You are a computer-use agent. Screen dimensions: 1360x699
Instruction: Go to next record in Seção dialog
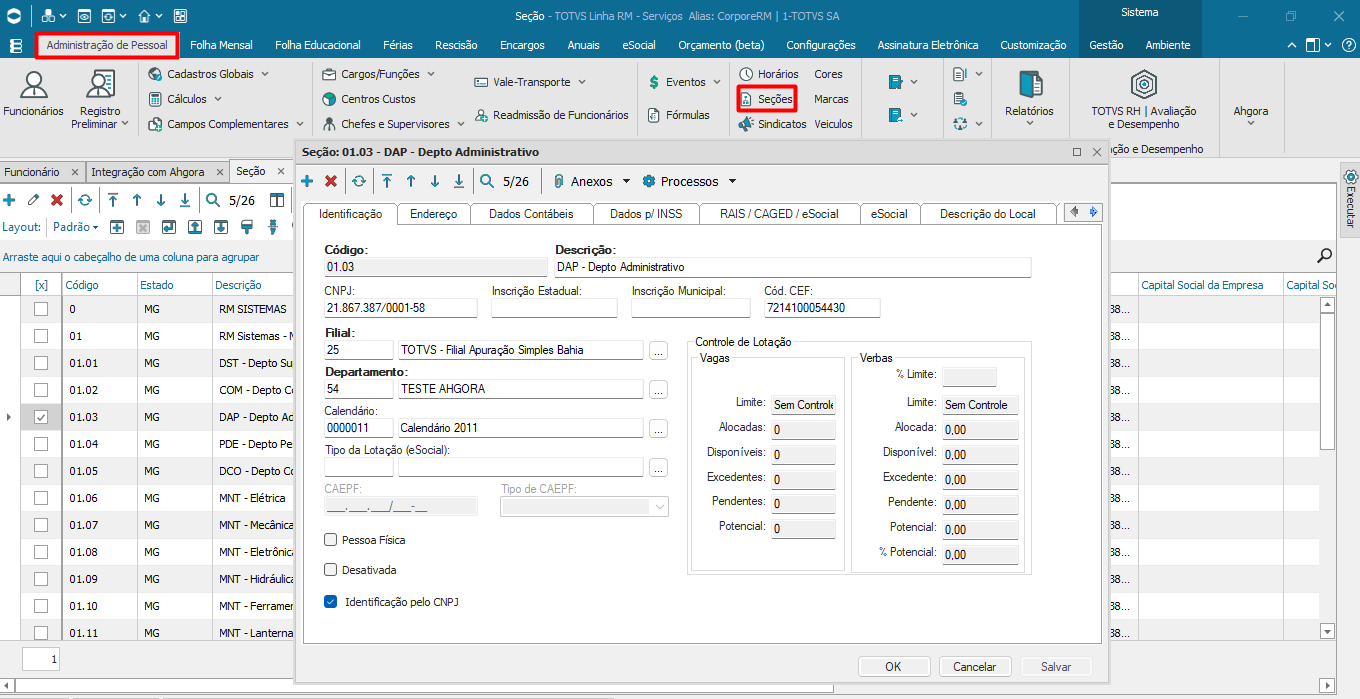435,181
